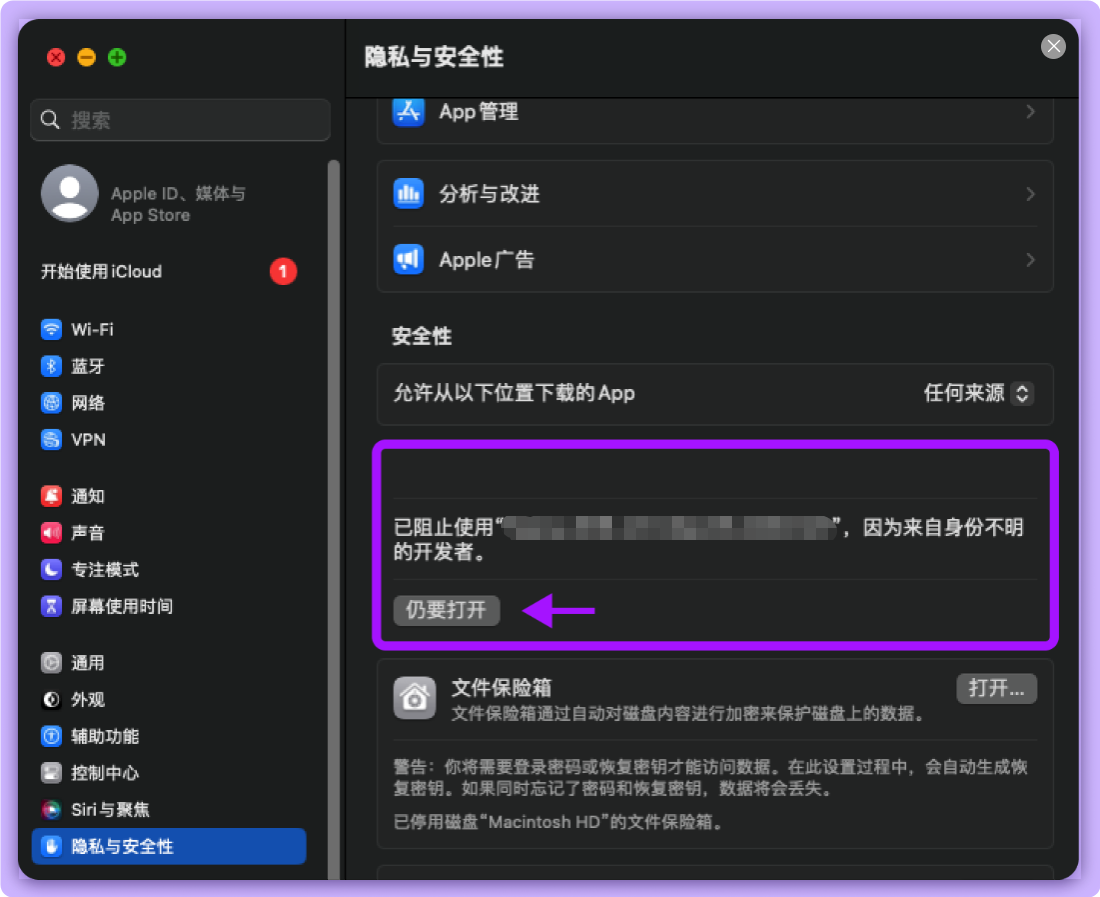Click the 隐私与安全性 hand icon

click(x=51, y=847)
